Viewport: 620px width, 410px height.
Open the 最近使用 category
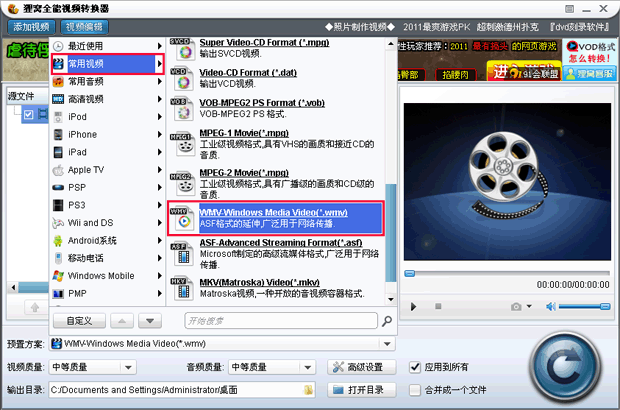tap(107, 46)
